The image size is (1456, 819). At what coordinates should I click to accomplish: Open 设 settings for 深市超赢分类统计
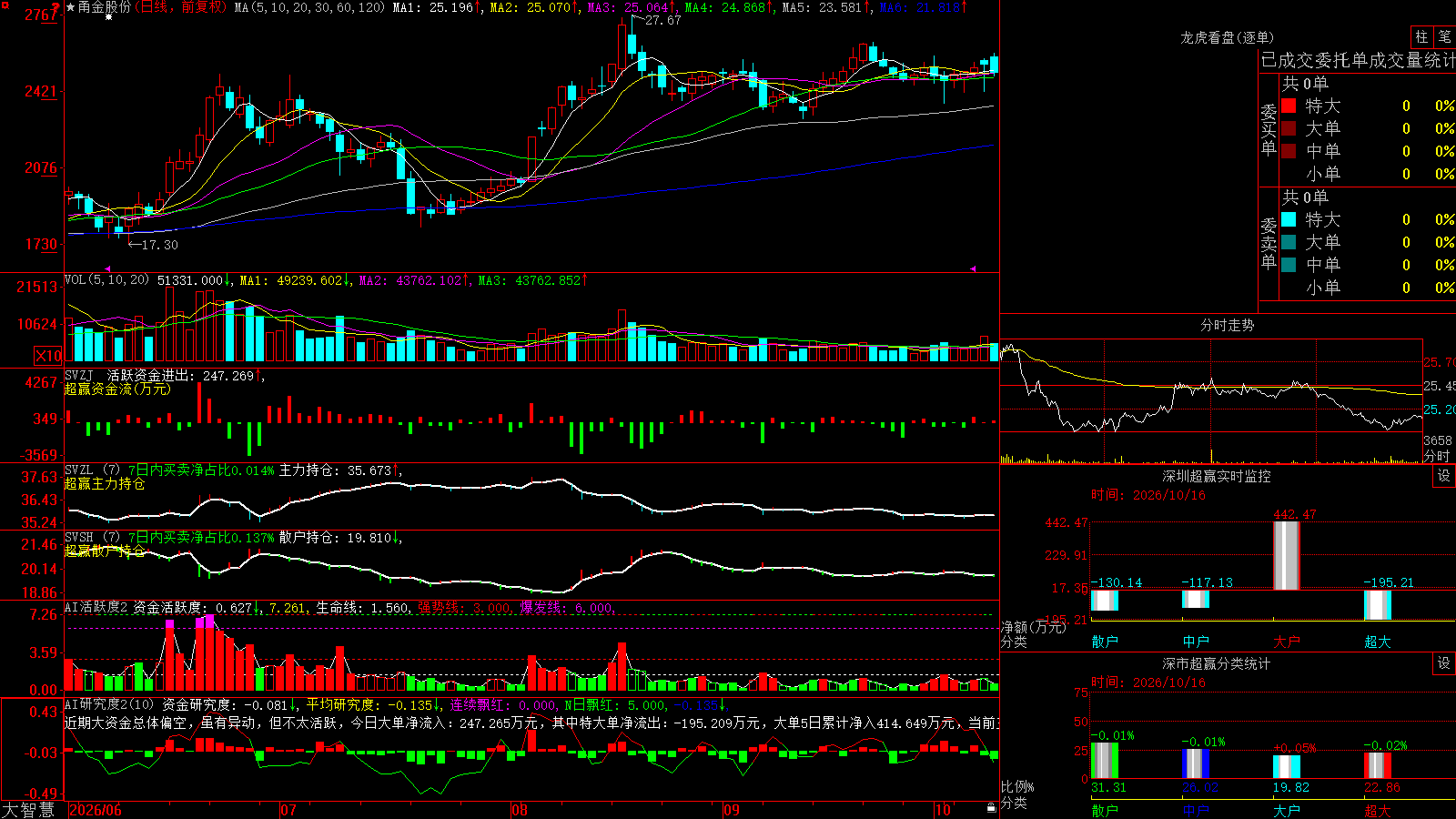(1444, 663)
